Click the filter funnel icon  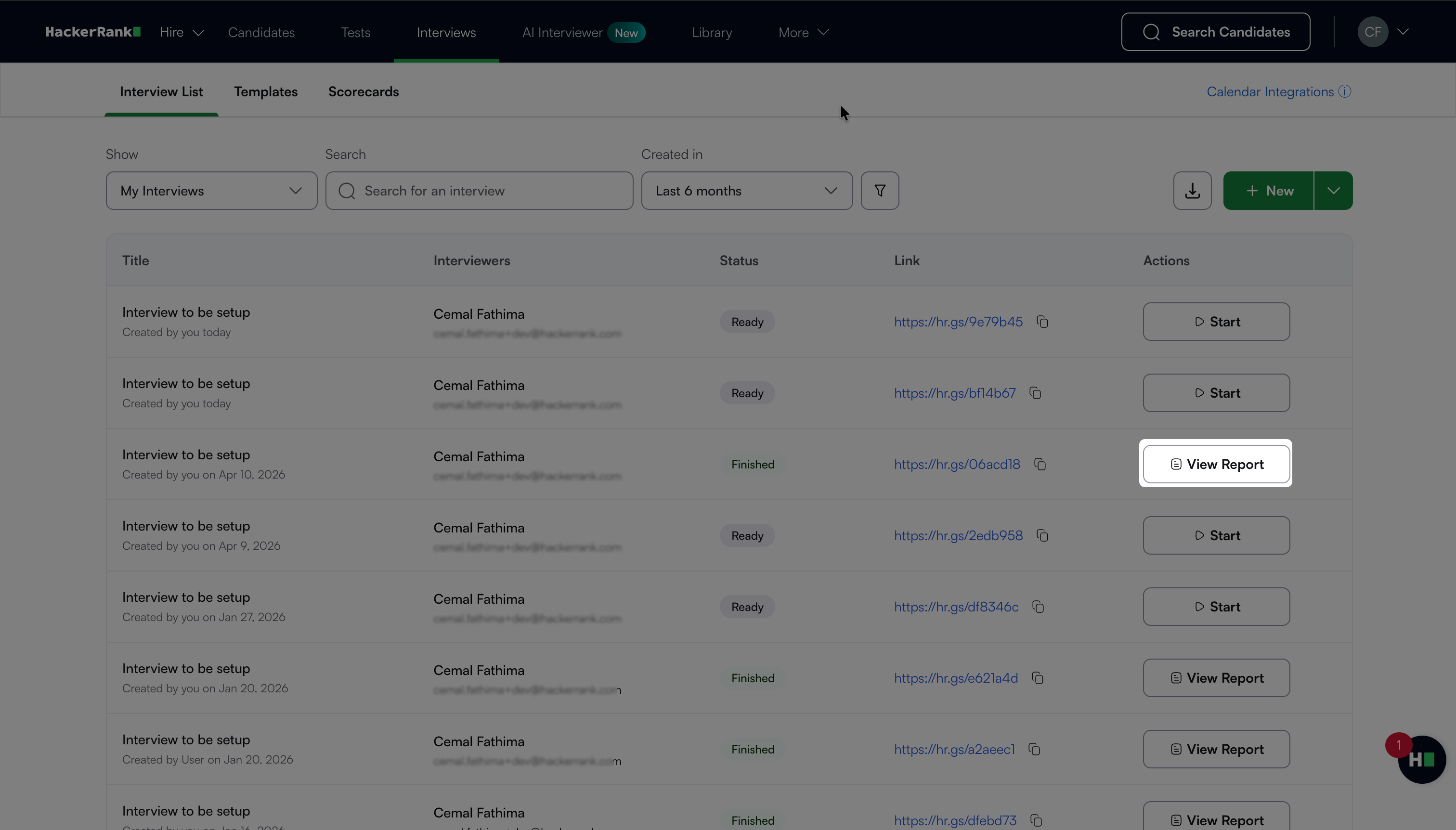(880, 190)
